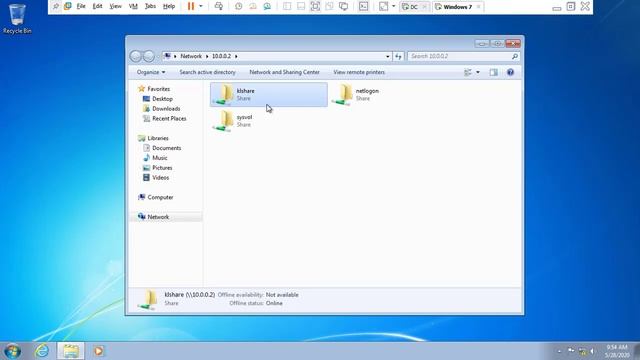This screenshot has width=640, height=360.
Task: Go back in Explorer navigation
Action: [x=136, y=56]
